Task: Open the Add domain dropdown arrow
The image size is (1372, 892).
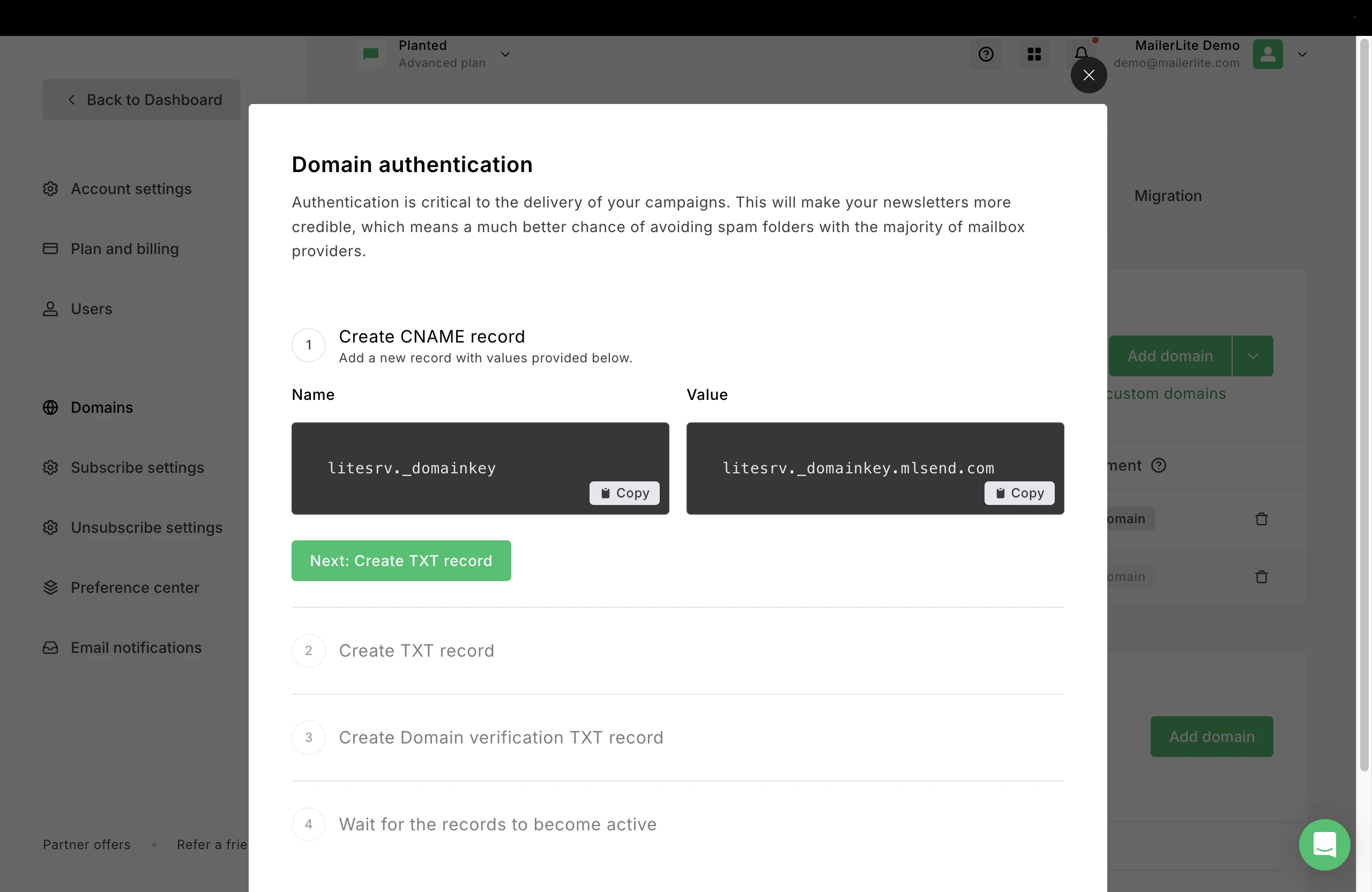Action: 1252,356
